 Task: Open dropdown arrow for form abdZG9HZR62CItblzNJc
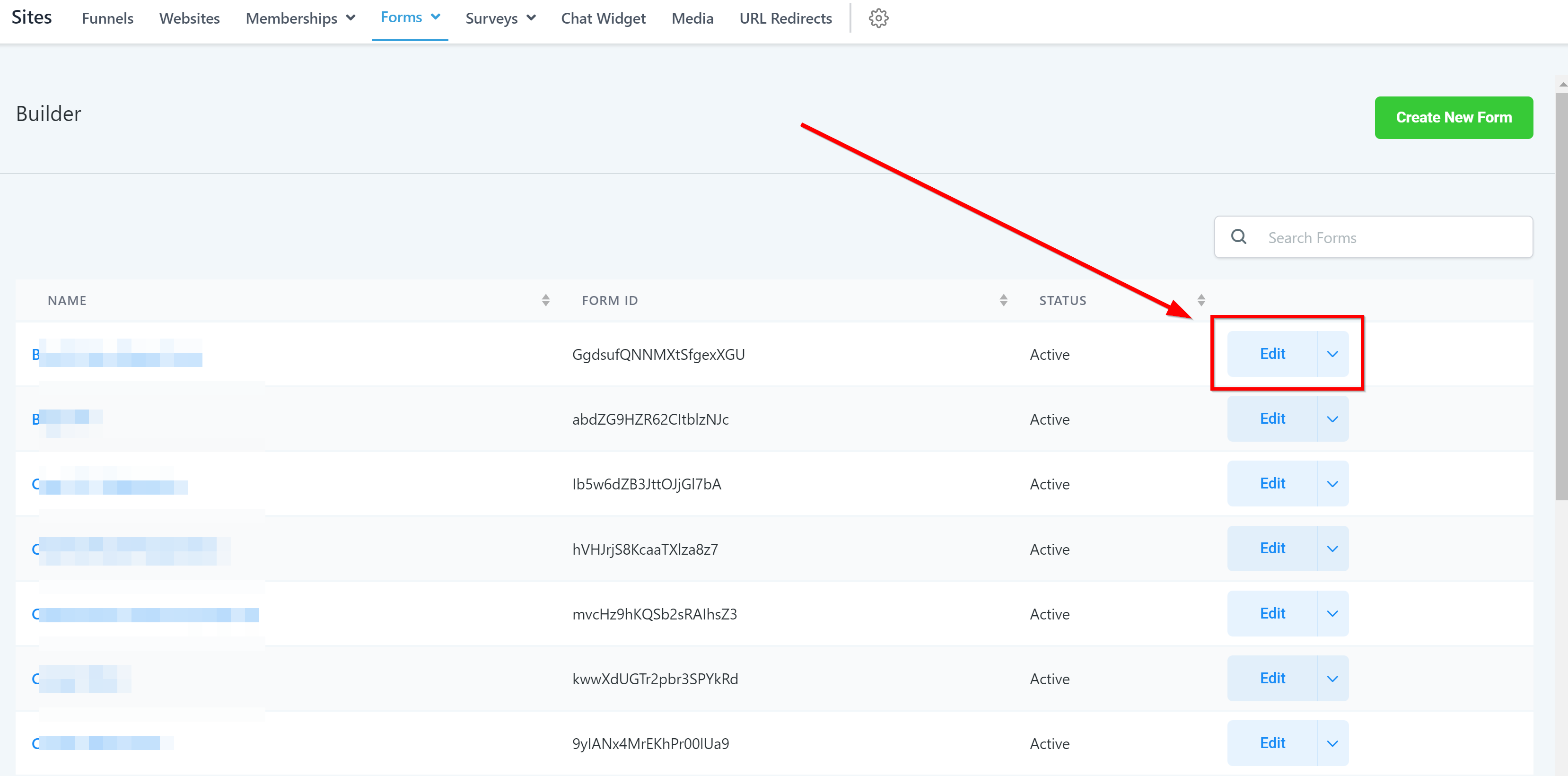1332,419
